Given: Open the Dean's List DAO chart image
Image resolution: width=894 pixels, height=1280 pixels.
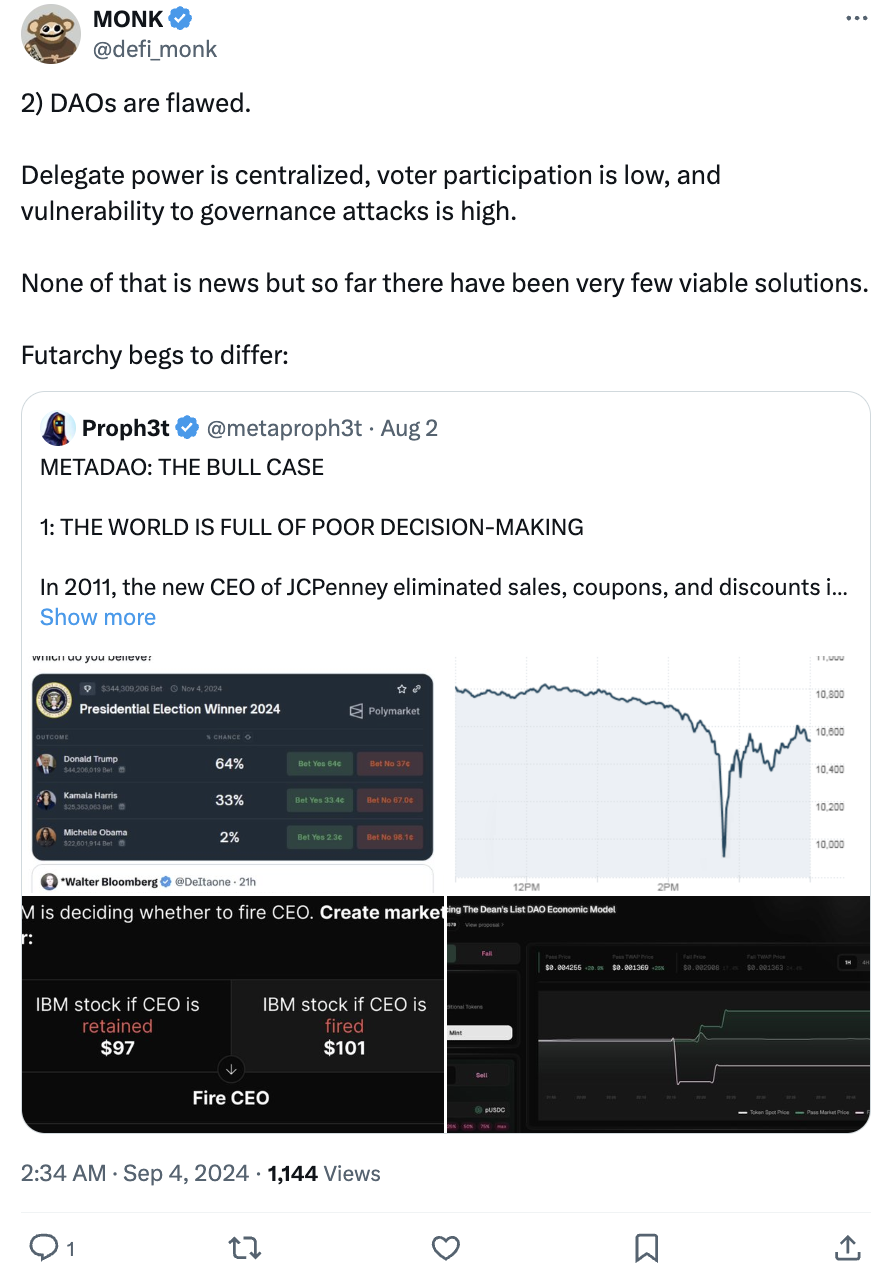Looking at the screenshot, I should tap(658, 1014).
